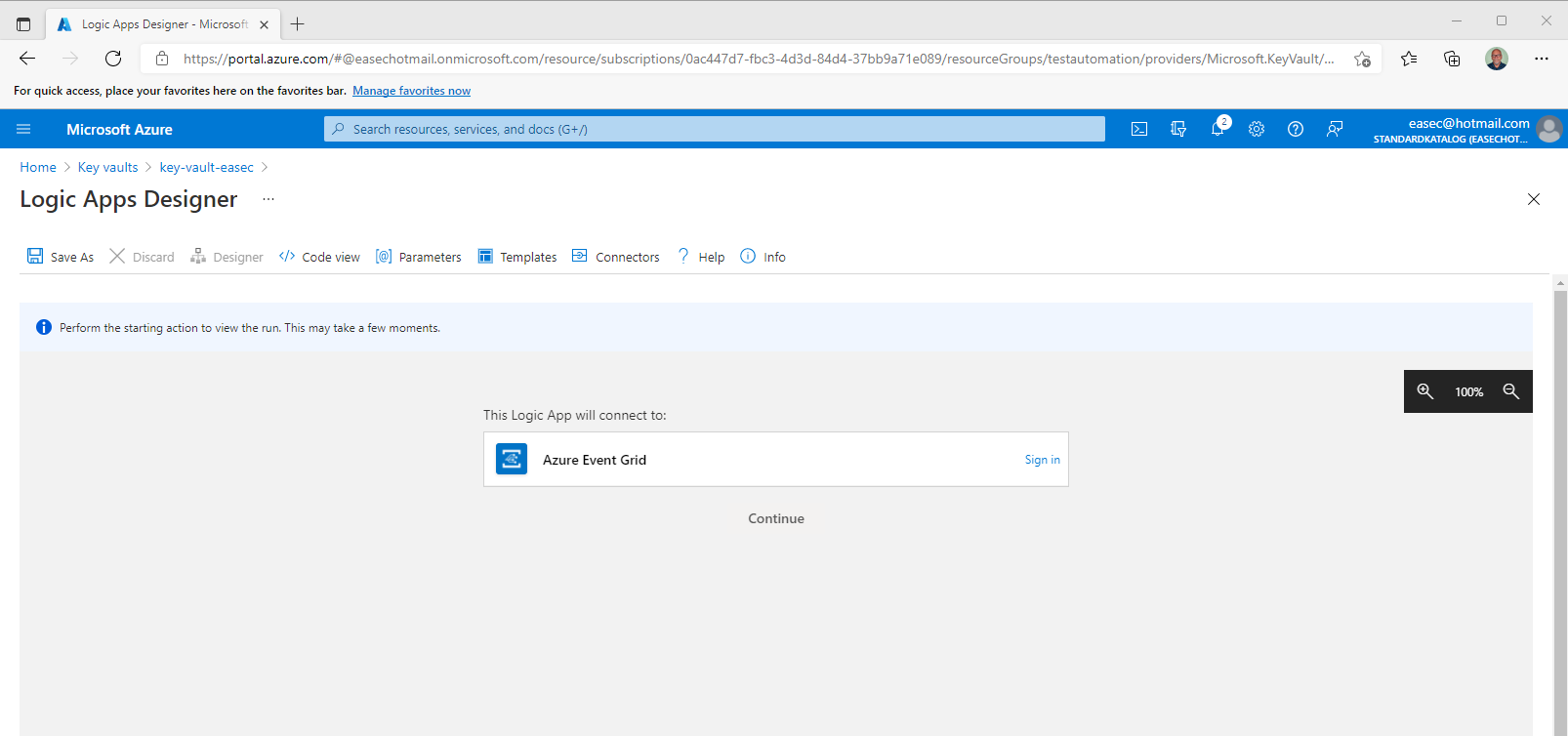Go to Key vaults breadcrumb

click(107, 167)
